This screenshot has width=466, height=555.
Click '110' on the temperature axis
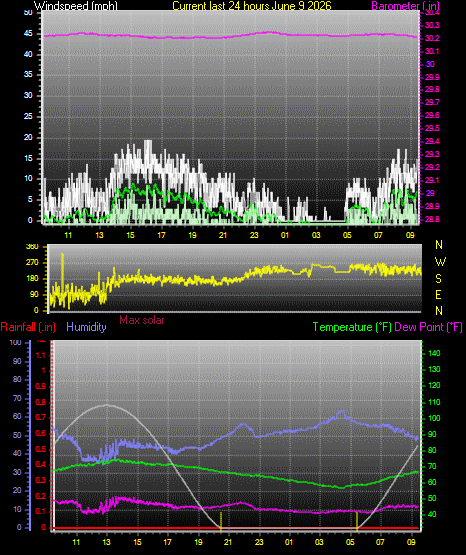pos(434,402)
